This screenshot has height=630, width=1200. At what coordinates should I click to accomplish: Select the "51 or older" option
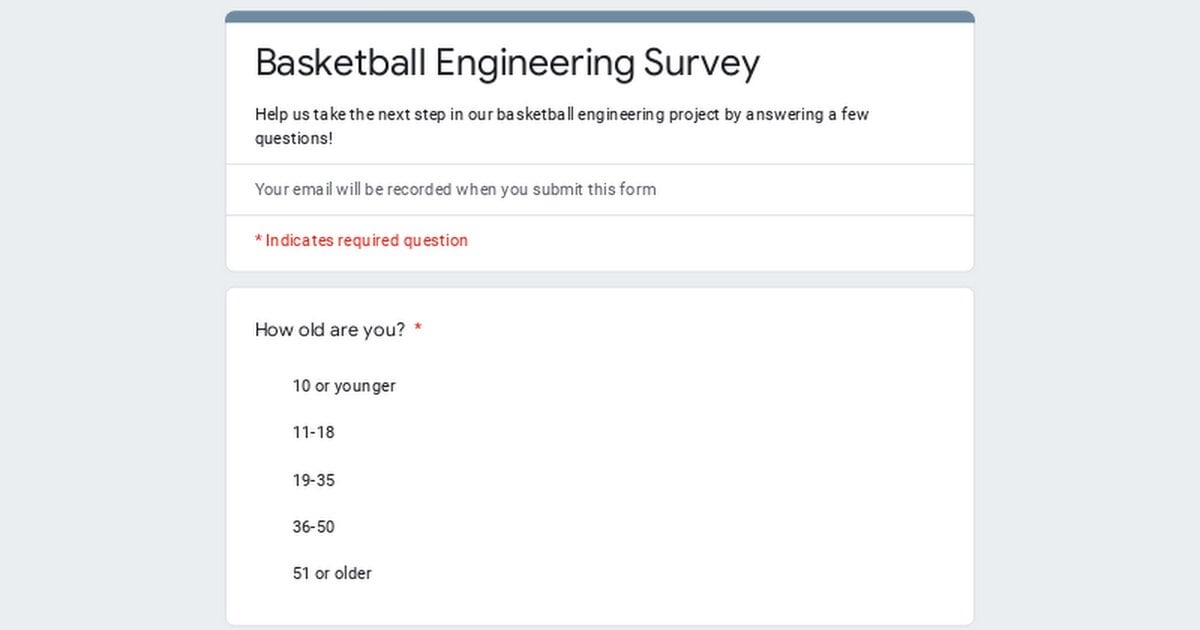coord(331,573)
